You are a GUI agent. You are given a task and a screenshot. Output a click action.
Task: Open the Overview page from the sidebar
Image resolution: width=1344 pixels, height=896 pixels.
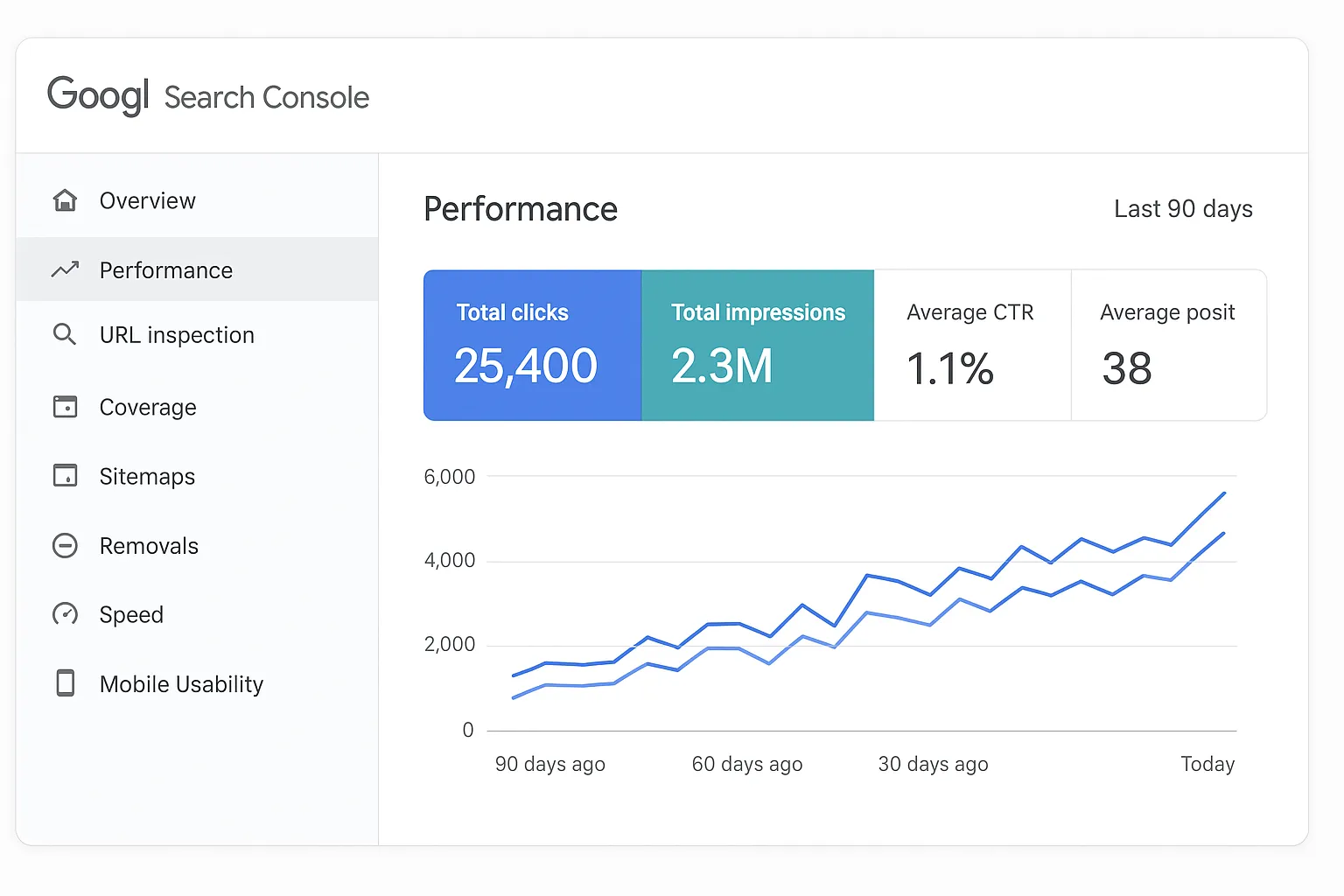(147, 199)
